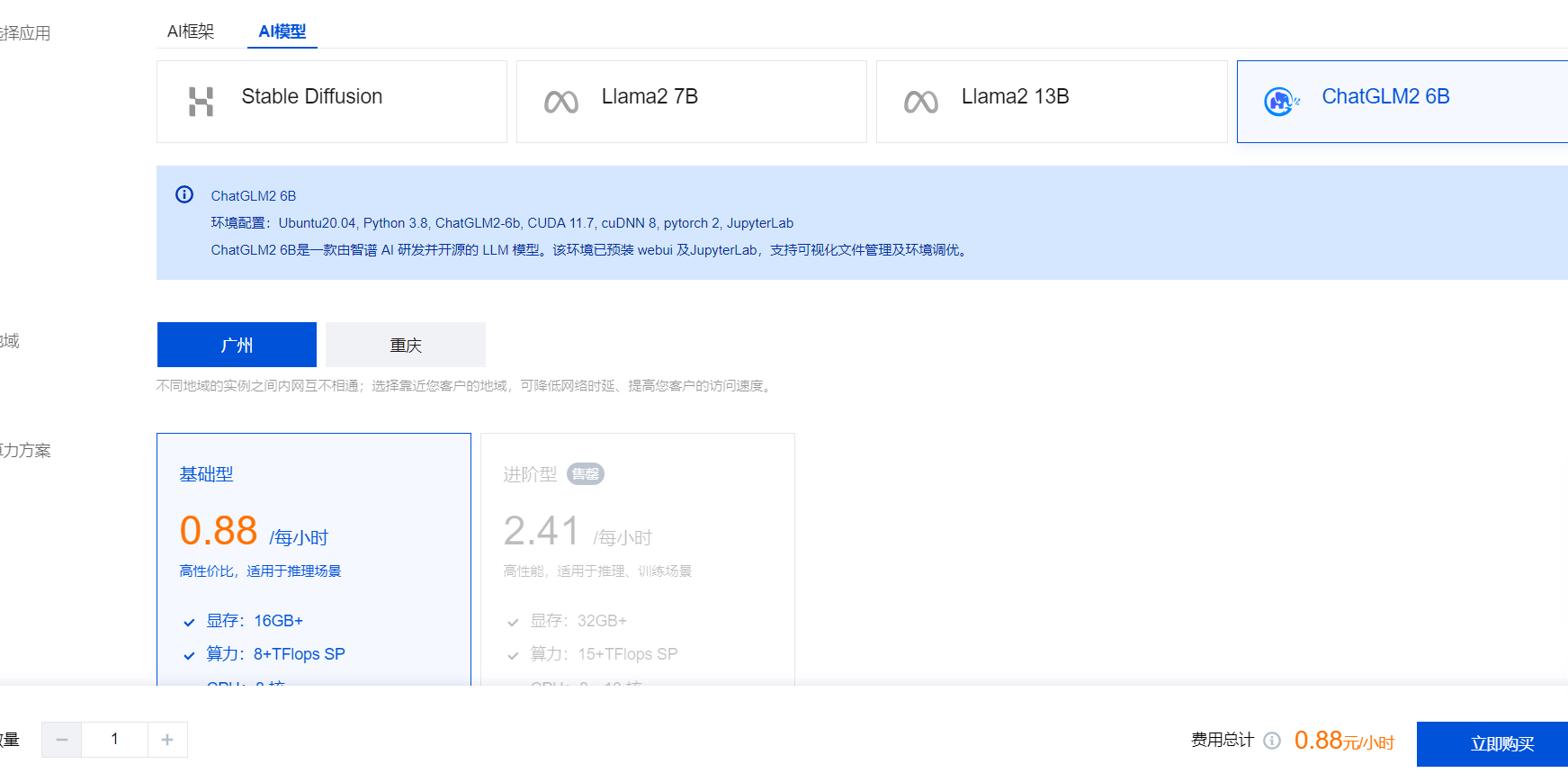The image size is (1568, 773).
Task: Click the 售罄 badge next to 进阶型
Action: click(586, 474)
